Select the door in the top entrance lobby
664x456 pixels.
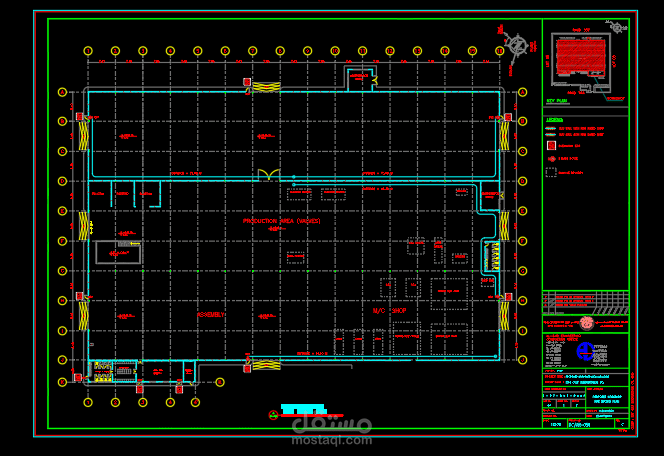coord(374,80)
